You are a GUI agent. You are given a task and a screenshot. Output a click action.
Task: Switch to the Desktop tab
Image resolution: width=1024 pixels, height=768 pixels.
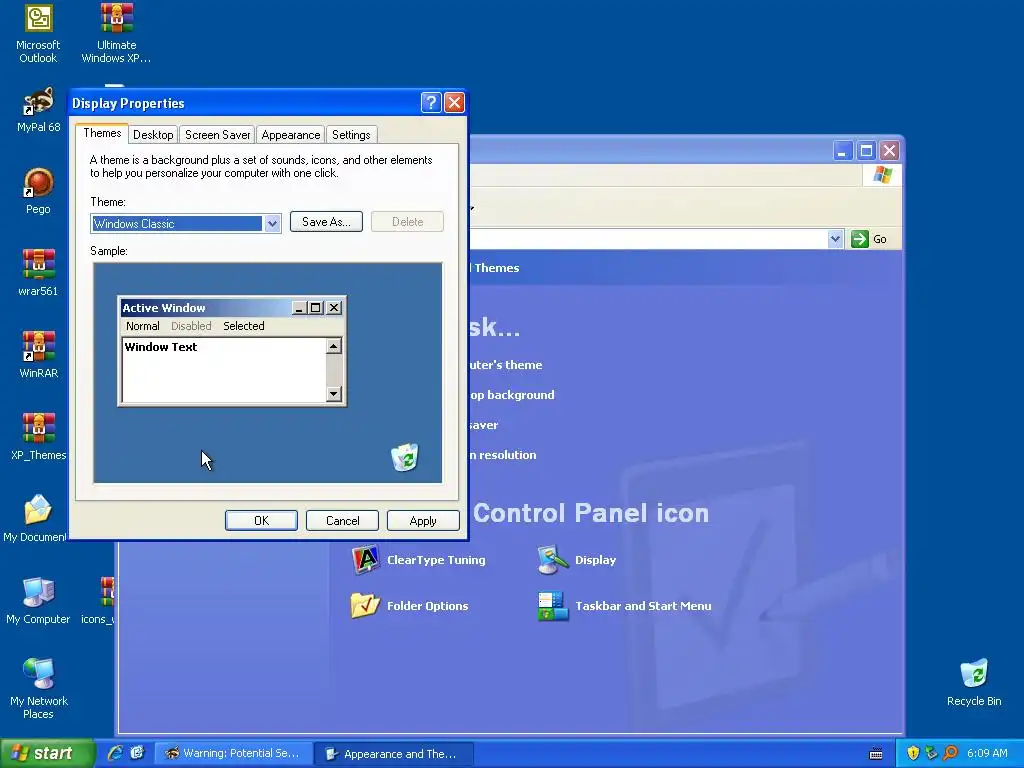pos(153,135)
